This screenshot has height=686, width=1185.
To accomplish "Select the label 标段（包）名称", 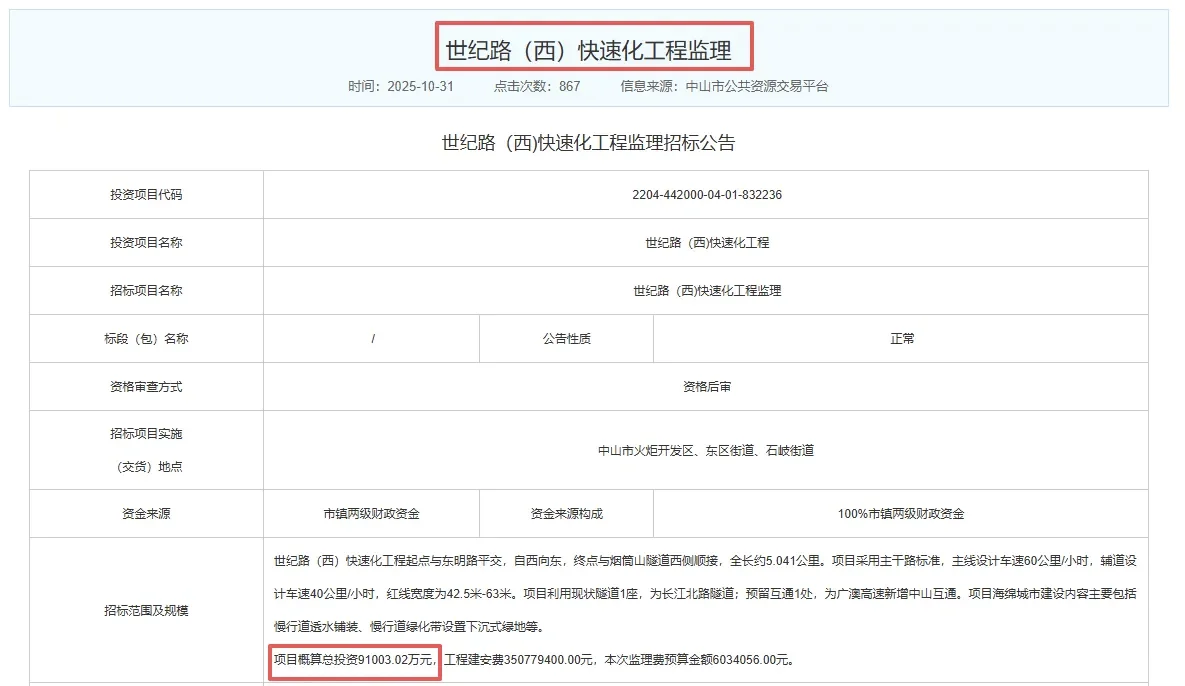I will pos(147,338).
